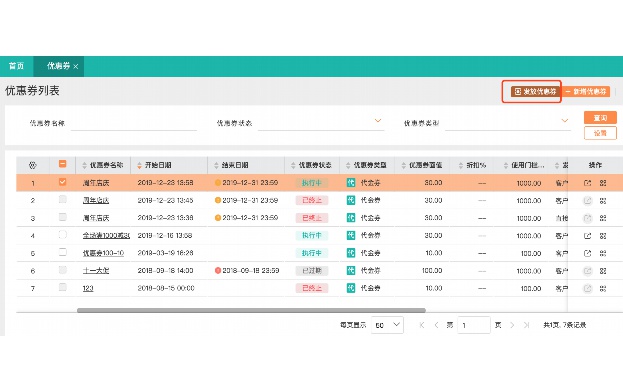This screenshot has width=623, height=392.
Task: Open the grid more-actions icon in row 4
Action: click(603, 236)
